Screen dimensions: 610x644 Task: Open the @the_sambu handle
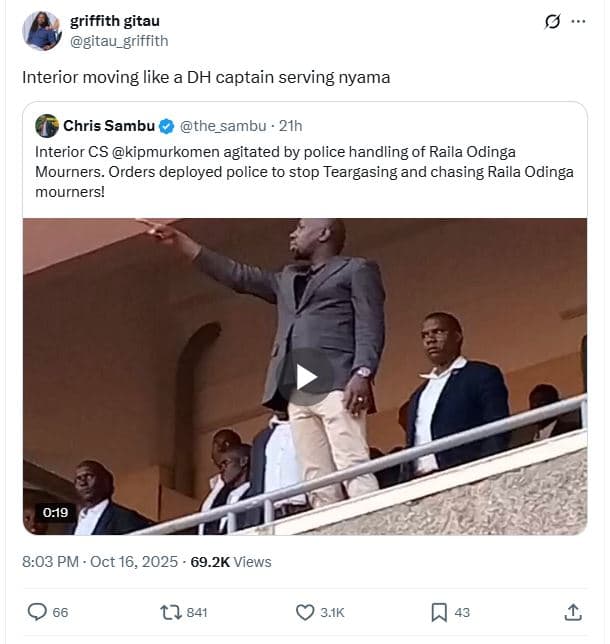222,126
